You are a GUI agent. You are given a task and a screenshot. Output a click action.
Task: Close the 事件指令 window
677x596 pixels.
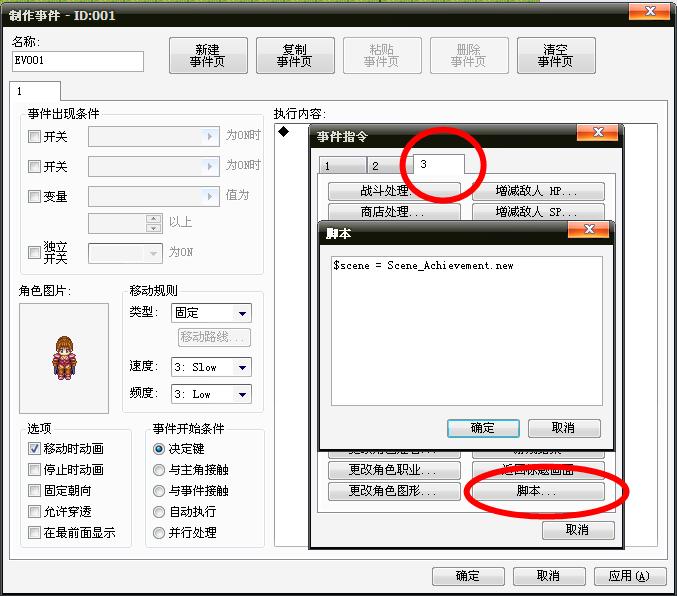point(598,133)
